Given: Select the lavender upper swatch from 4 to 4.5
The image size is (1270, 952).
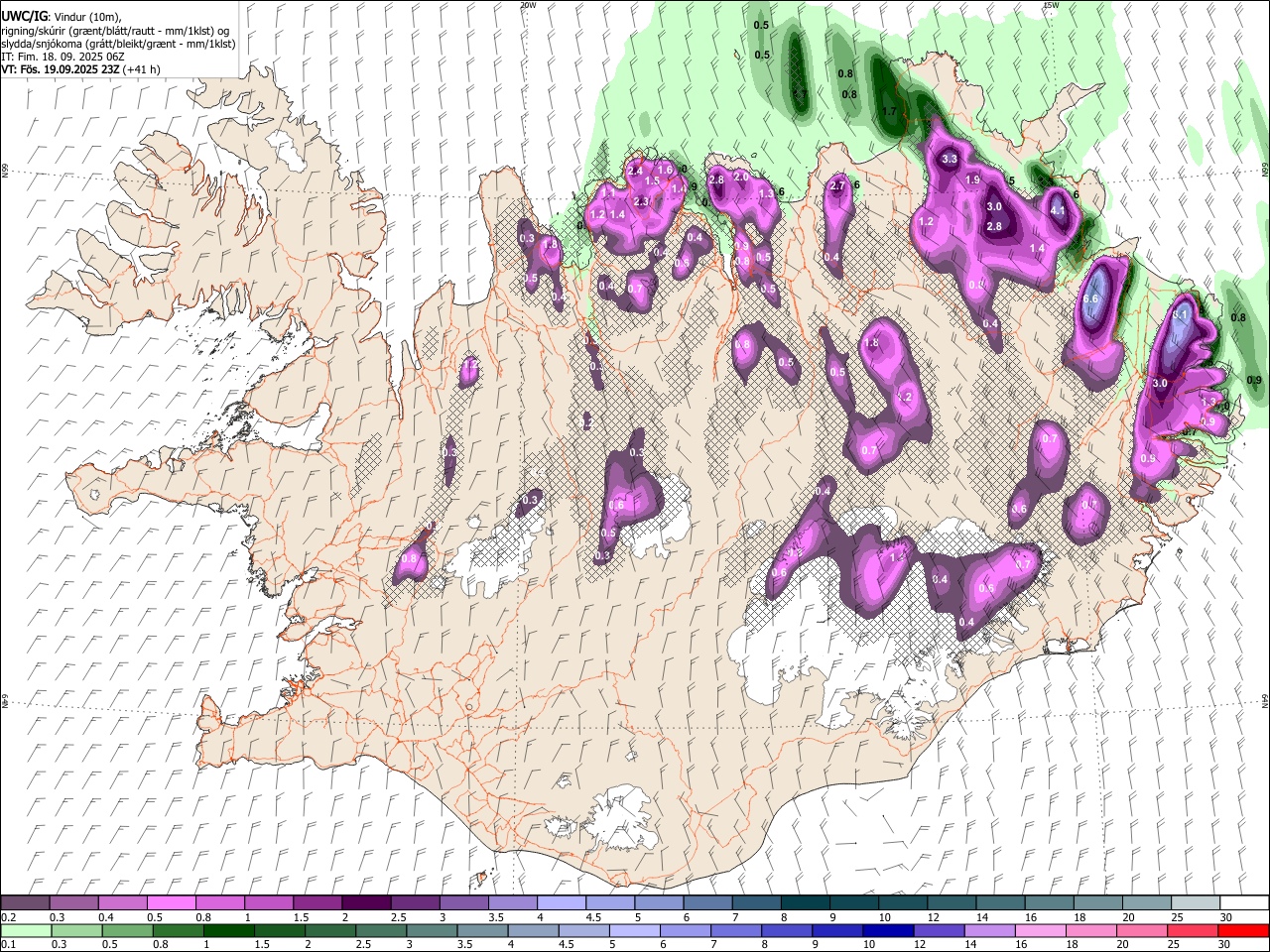Looking at the screenshot, I should point(562,902).
